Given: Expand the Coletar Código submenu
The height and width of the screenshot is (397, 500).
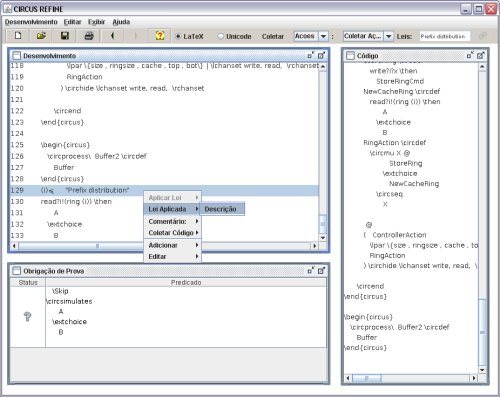Looking at the screenshot, I should coord(173,233).
